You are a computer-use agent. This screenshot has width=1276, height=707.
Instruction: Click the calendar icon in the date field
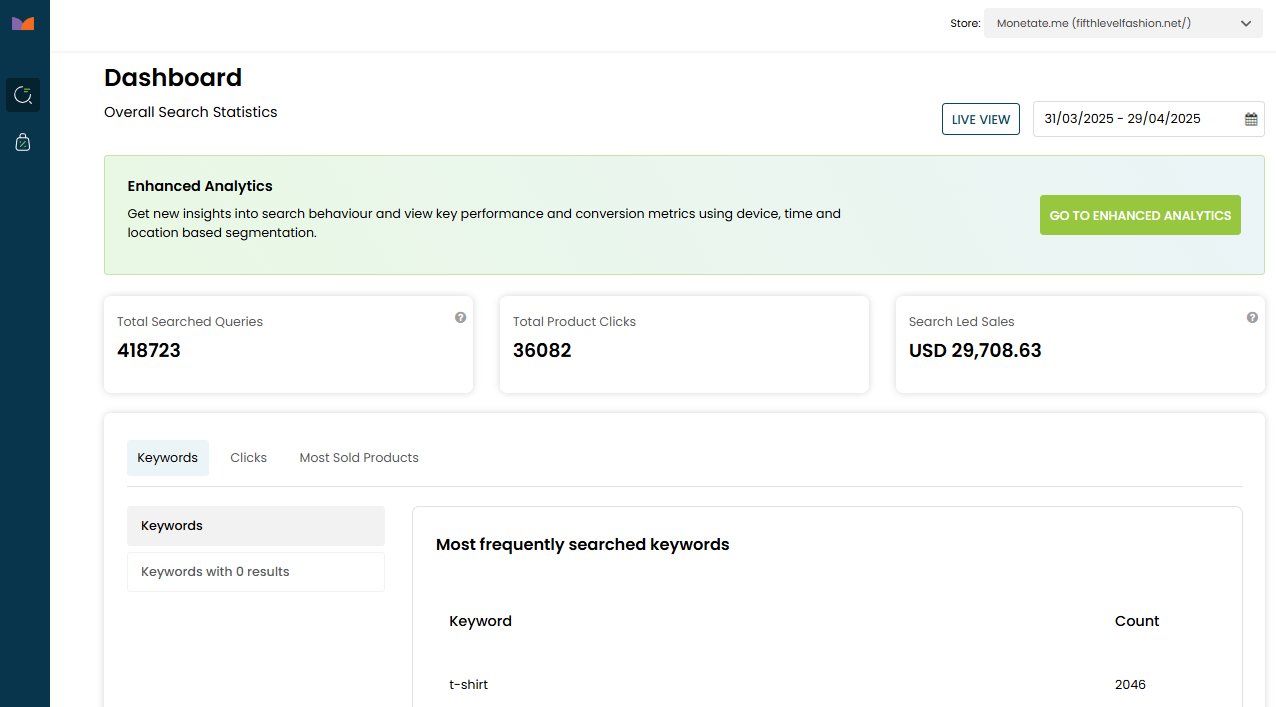[1251, 119]
